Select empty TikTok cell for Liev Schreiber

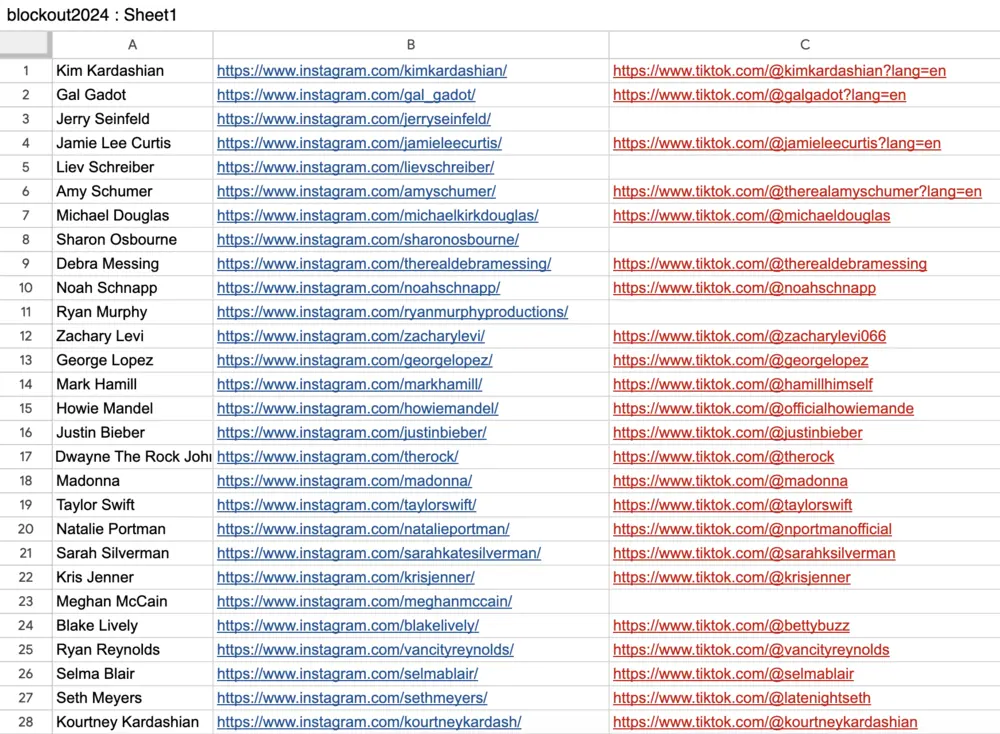tap(804, 168)
